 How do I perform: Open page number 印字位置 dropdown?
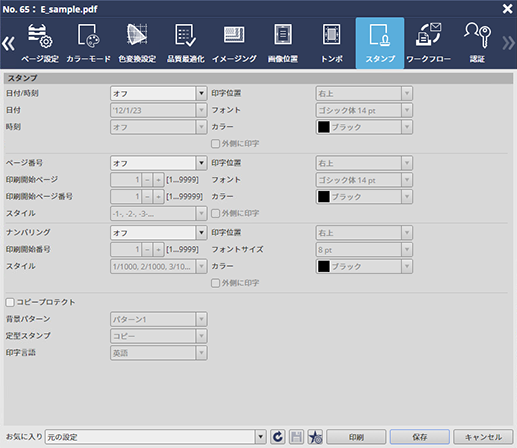pos(364,163)
